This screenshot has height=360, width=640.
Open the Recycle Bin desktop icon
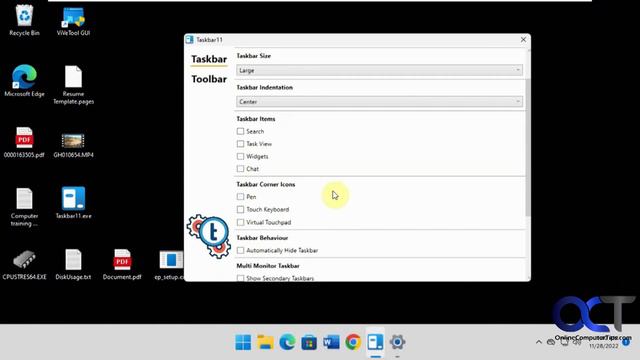(x=24, y=20)
